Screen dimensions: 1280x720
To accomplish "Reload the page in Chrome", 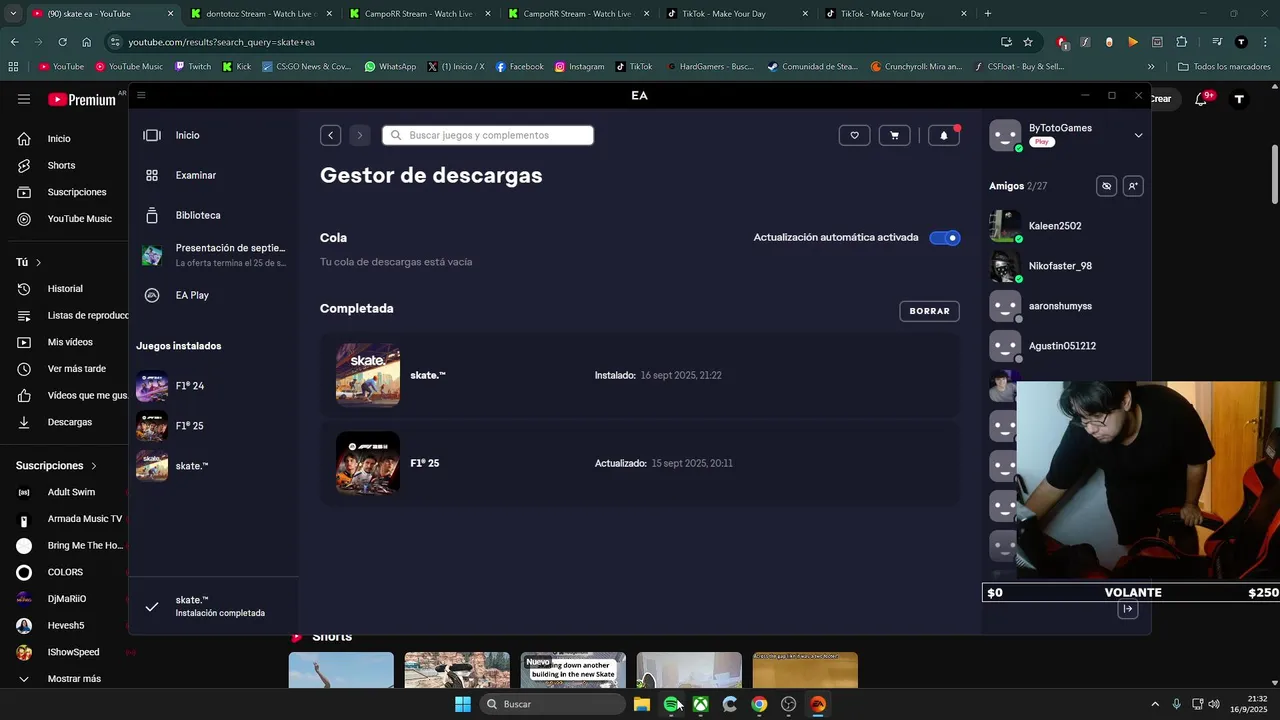I will point(62,42).
